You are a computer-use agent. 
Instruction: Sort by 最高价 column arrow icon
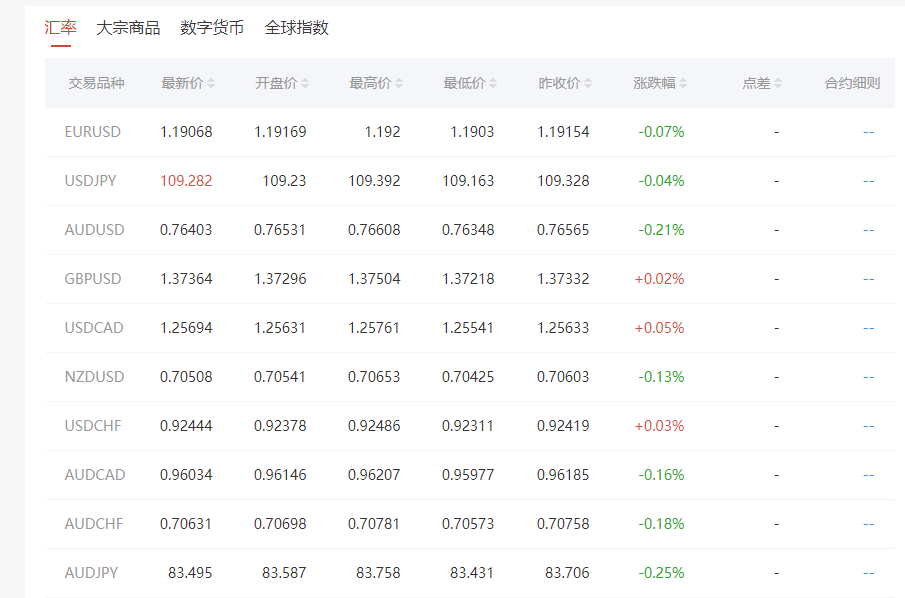399,84
